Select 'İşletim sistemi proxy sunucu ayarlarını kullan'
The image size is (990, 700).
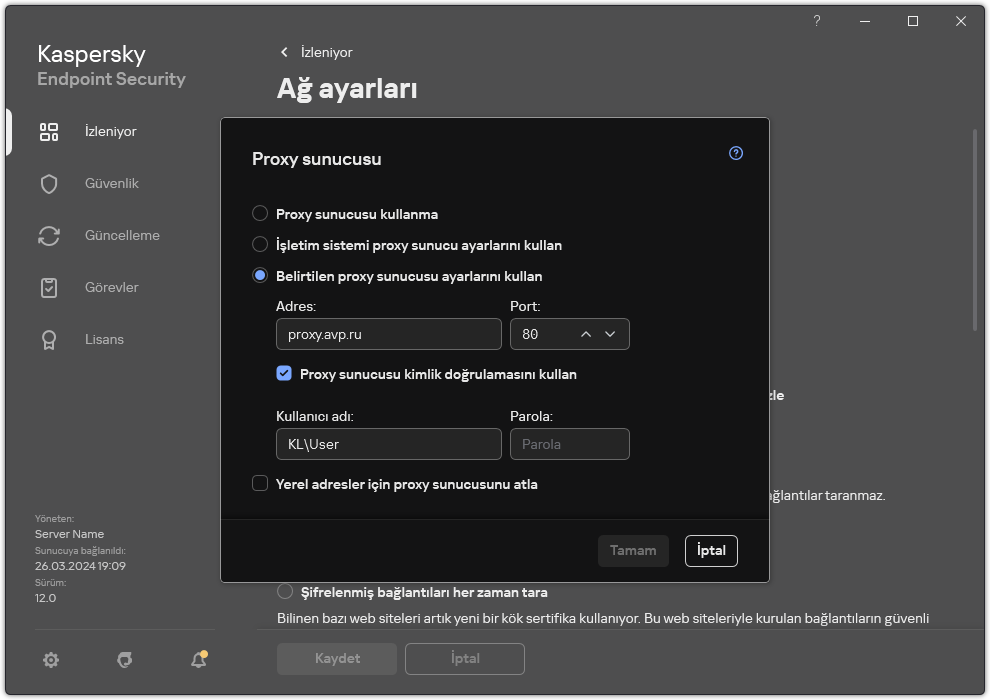point(260,244)
